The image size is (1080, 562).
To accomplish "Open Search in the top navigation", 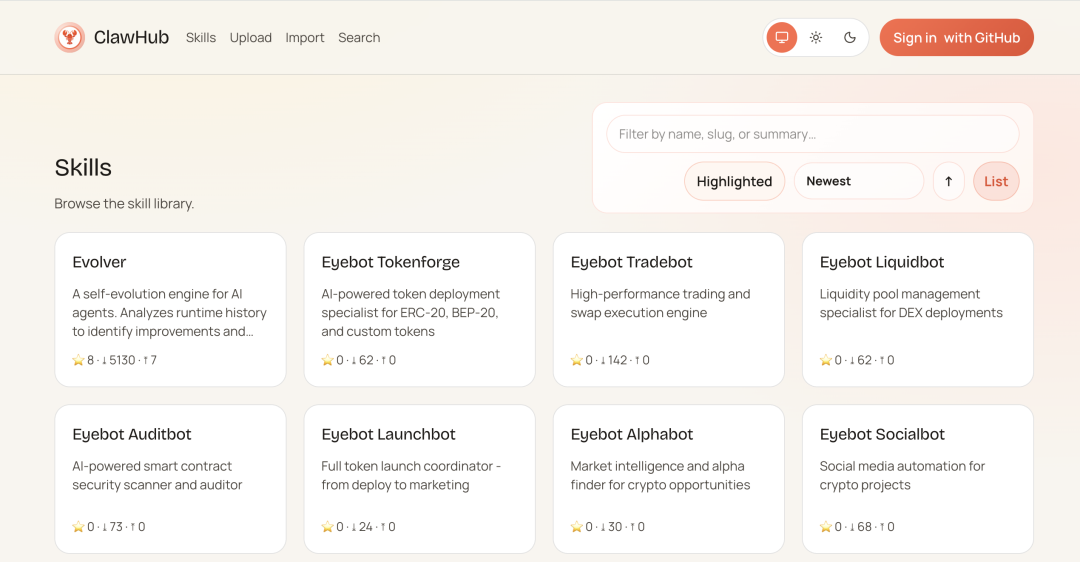I will coord(359,38).
